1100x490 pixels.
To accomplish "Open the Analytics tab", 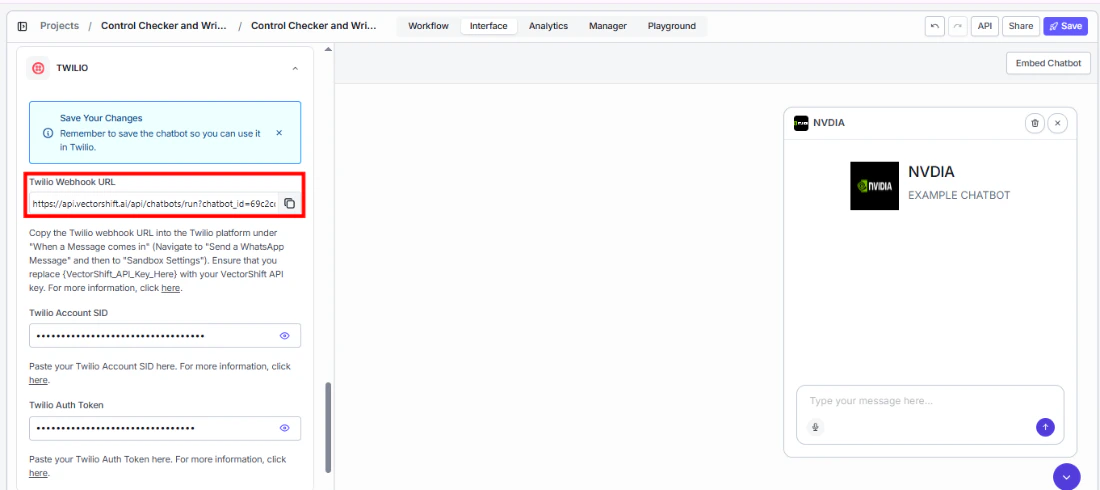I will point(548,26).
